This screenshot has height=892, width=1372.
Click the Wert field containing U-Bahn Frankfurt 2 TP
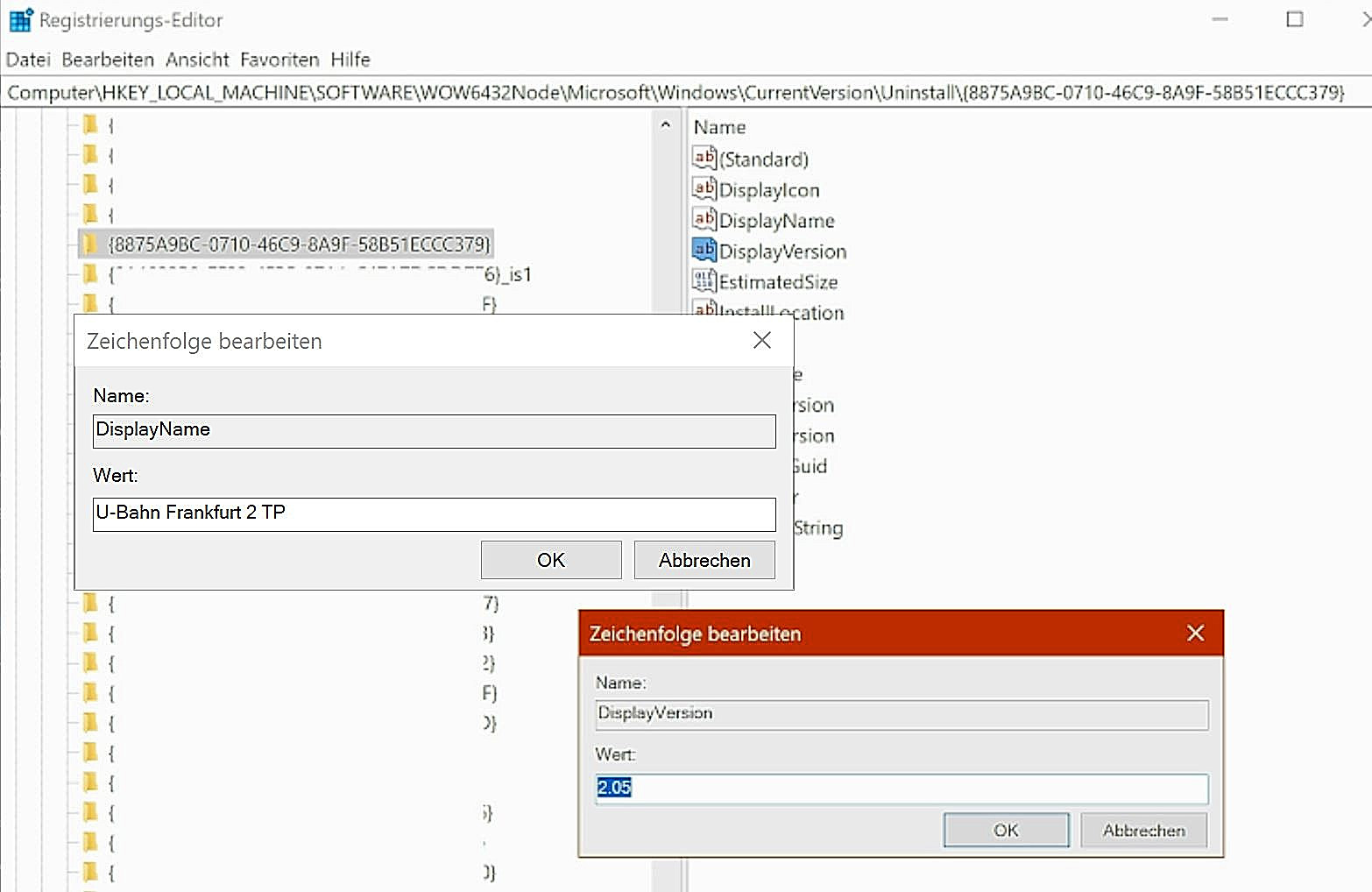tap(434, 513)
